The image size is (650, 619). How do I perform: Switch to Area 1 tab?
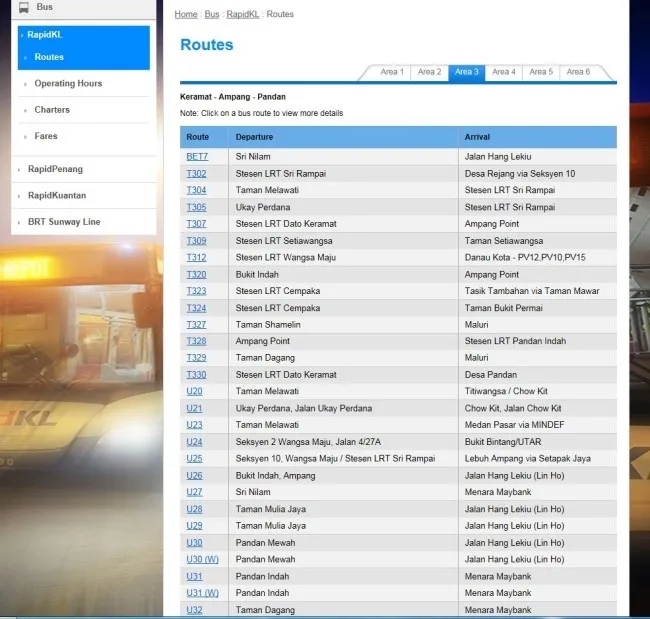coord(392,72)
